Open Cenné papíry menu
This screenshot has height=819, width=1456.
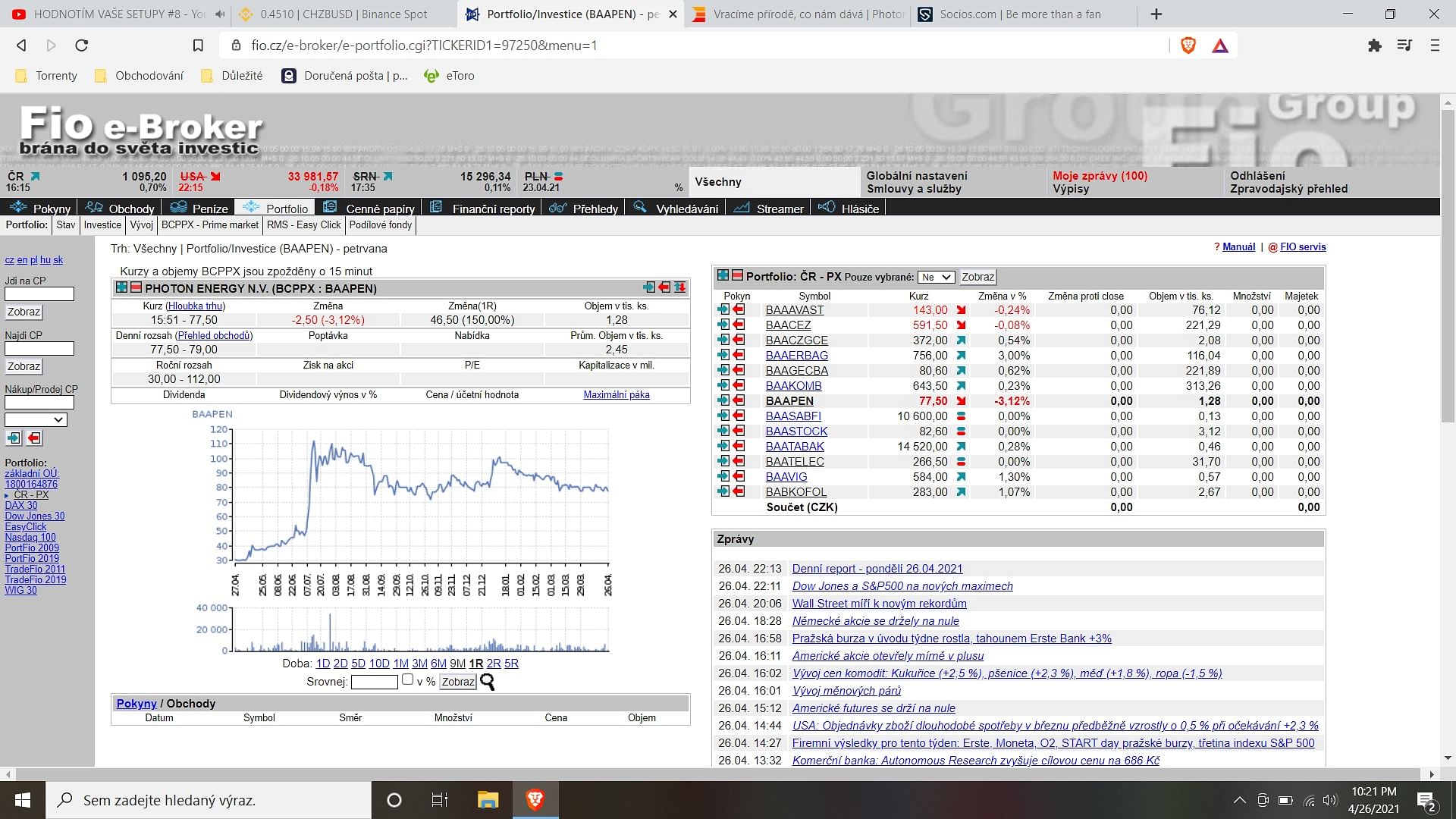tap(369, 208)
